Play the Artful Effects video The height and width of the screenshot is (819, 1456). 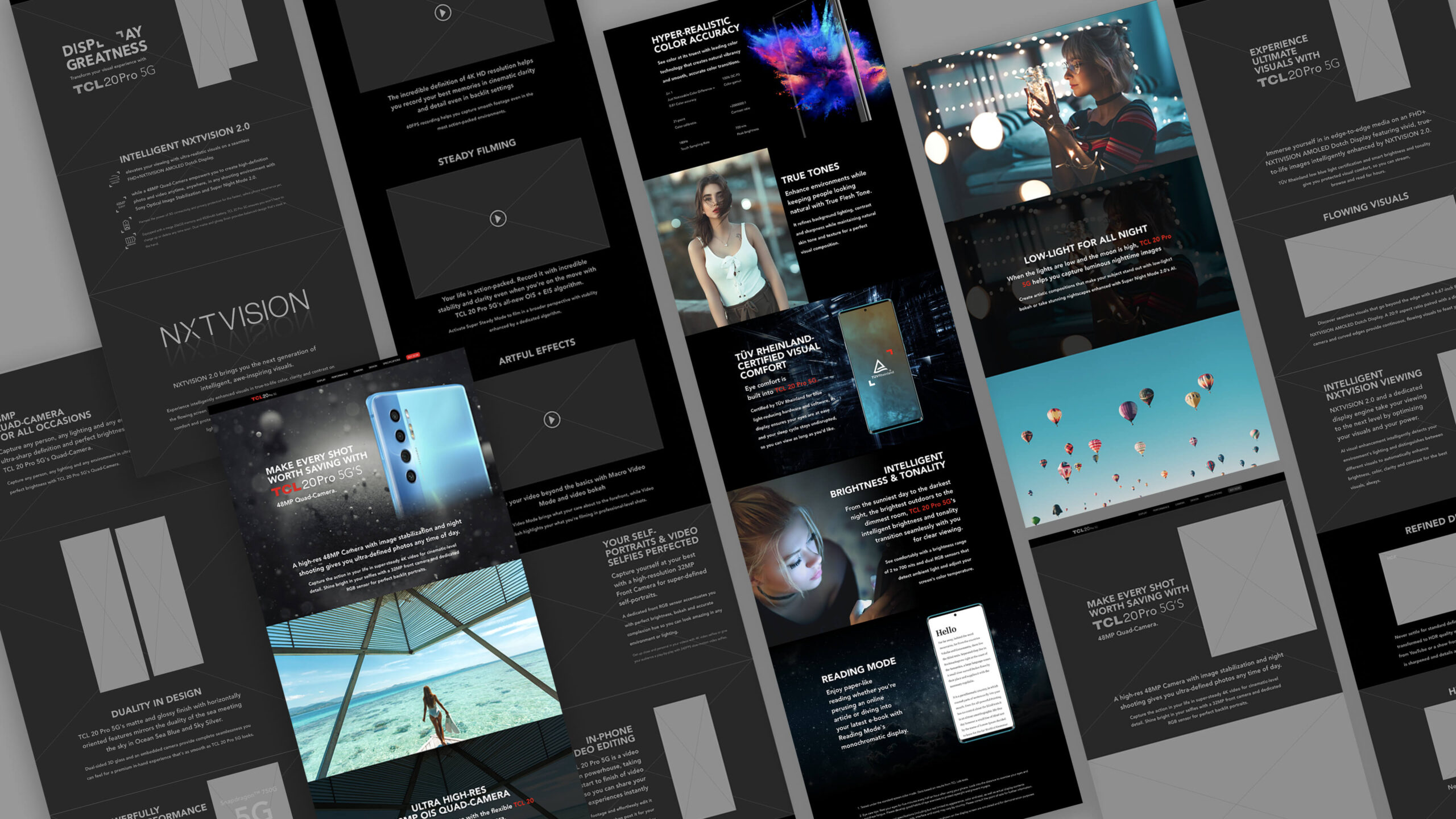(x=552, y=420)
